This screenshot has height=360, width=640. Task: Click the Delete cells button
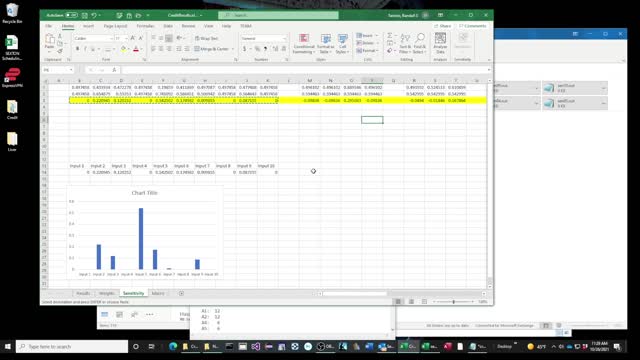tap(365, 43)
